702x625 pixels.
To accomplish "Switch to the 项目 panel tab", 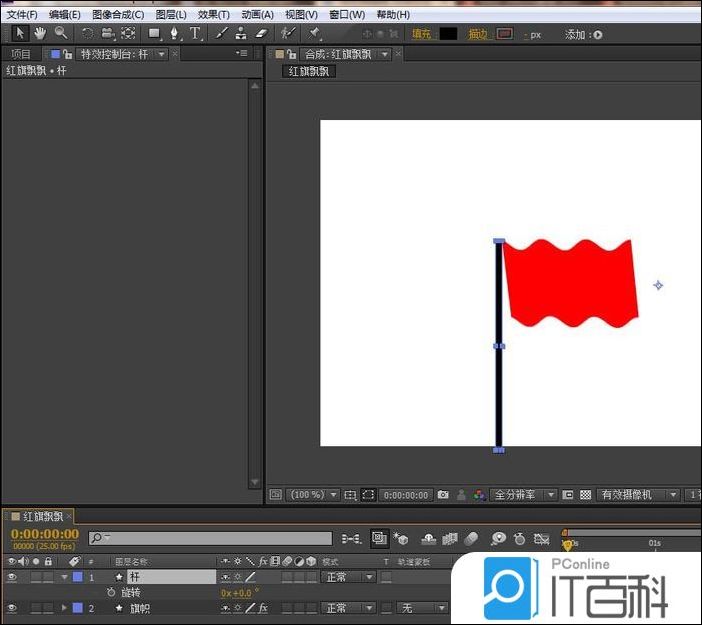I will click(x=21, y=54).
